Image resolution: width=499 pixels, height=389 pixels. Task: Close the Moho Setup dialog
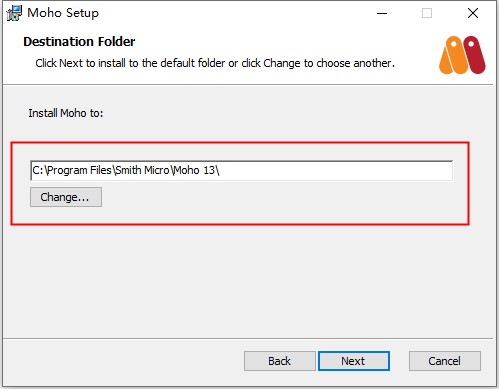pos(473,13)
